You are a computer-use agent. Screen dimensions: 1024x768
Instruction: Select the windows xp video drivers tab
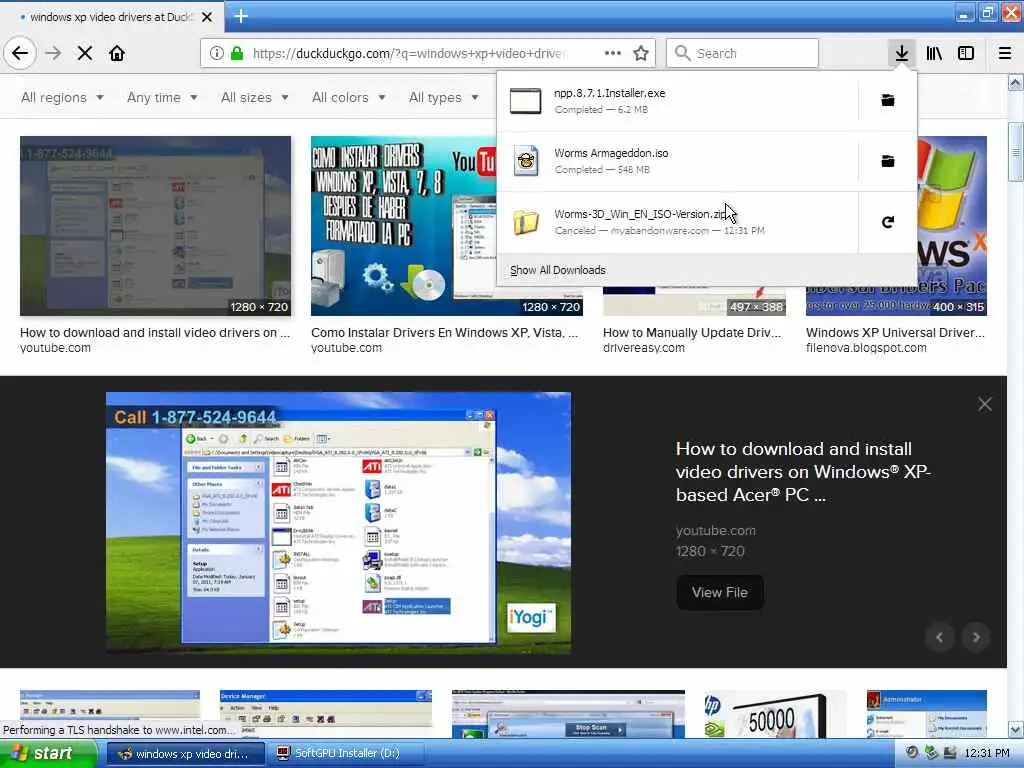coord(110,17)
